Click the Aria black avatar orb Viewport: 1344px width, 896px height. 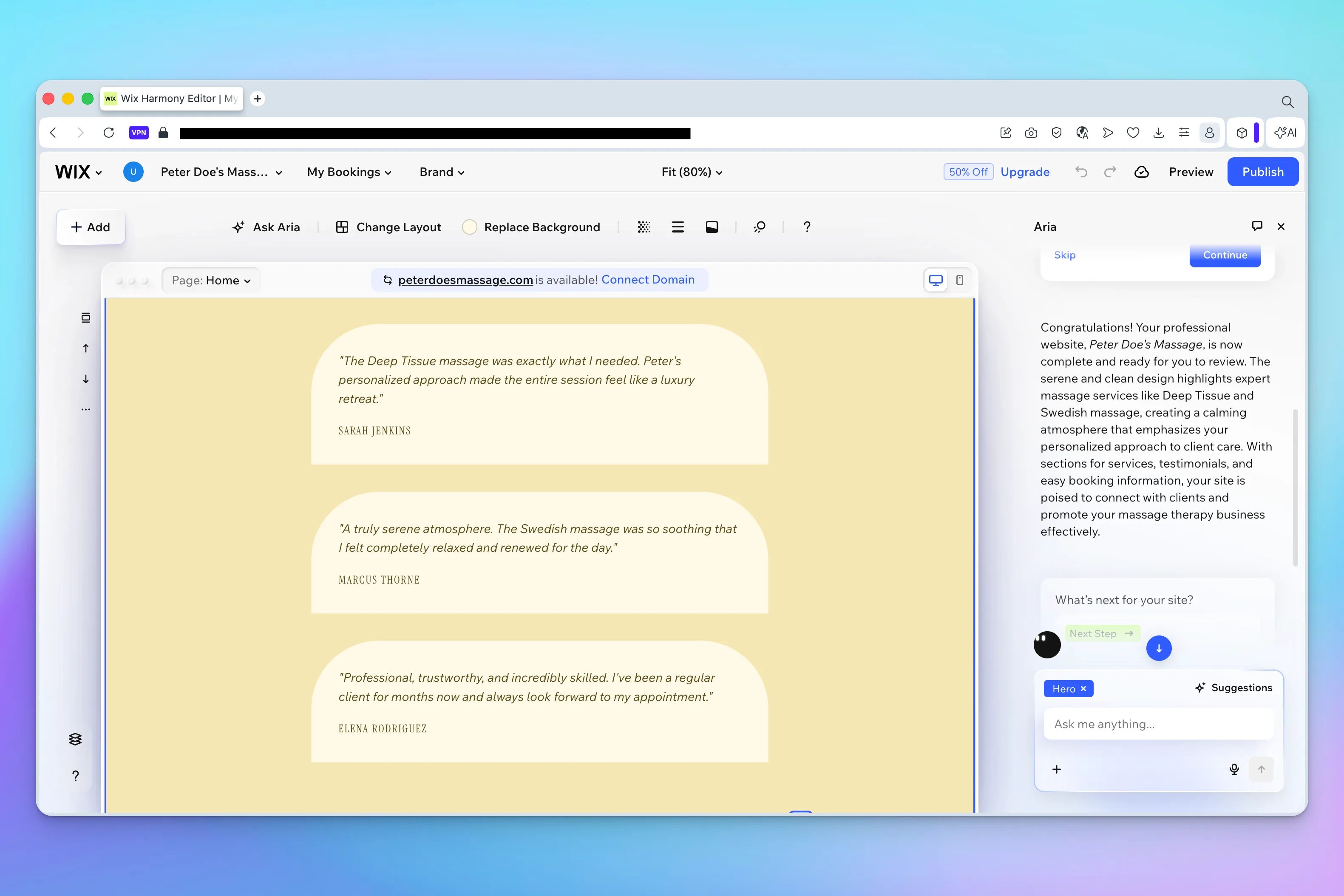tap(1047, 644)
